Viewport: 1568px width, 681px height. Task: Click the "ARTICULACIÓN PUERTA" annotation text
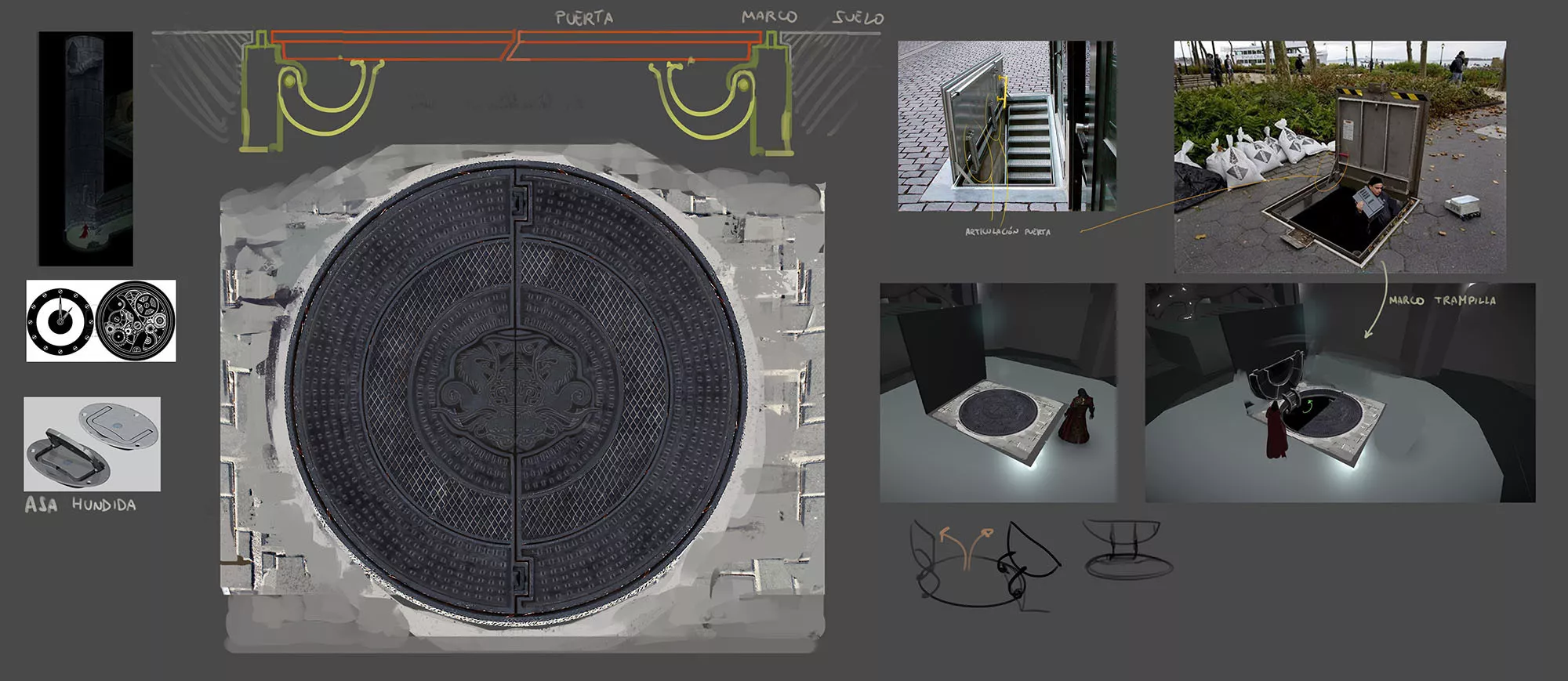[x=1007, y=232]
